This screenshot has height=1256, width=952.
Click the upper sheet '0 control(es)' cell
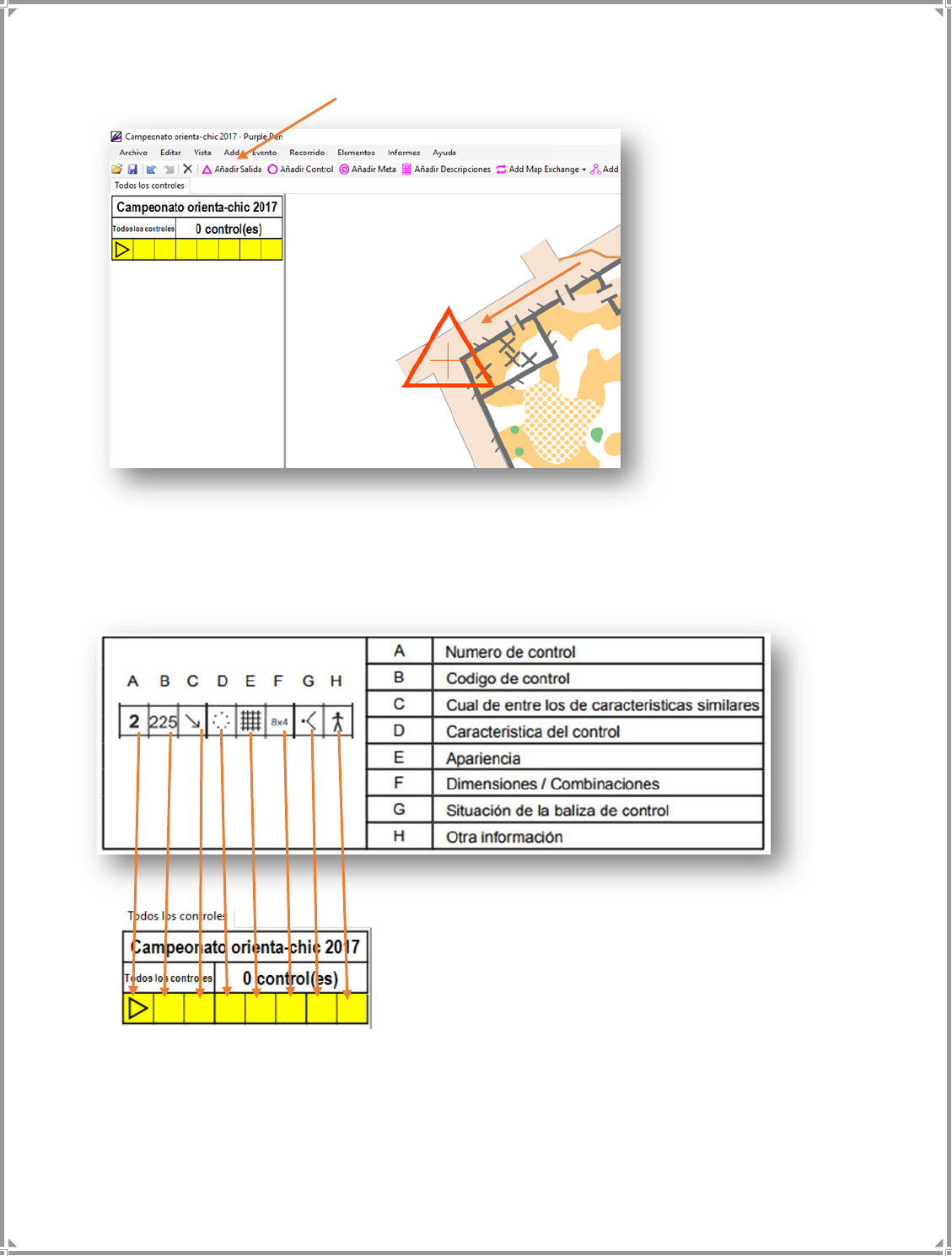[x=229, y=229]
